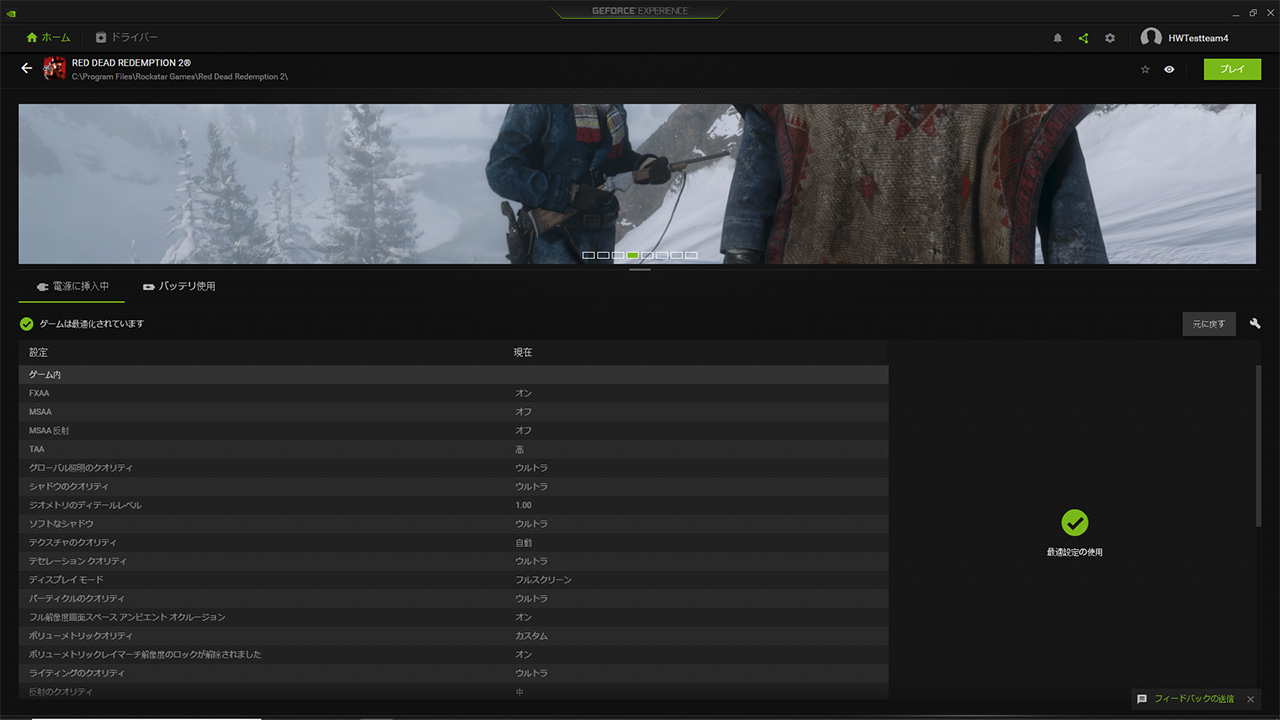The height and width of the screenshot is (720, 1280).
Task: Click the HWTestteam4 username
Action: [1198, 38]
